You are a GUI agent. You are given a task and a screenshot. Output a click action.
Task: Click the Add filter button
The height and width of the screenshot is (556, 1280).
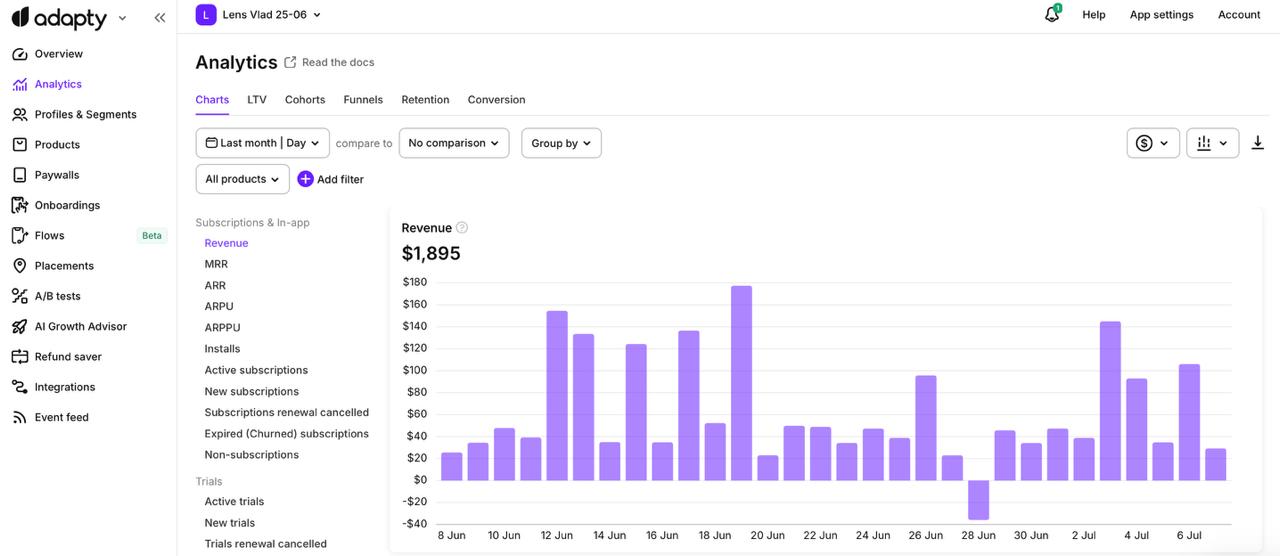click(x=331, y=179)
